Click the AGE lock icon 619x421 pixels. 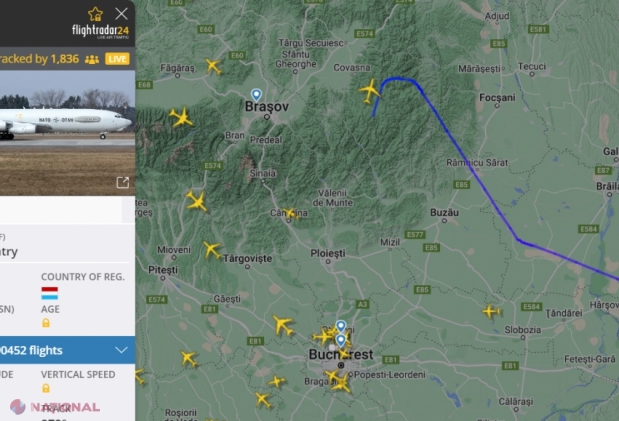(x=46, y=323)
